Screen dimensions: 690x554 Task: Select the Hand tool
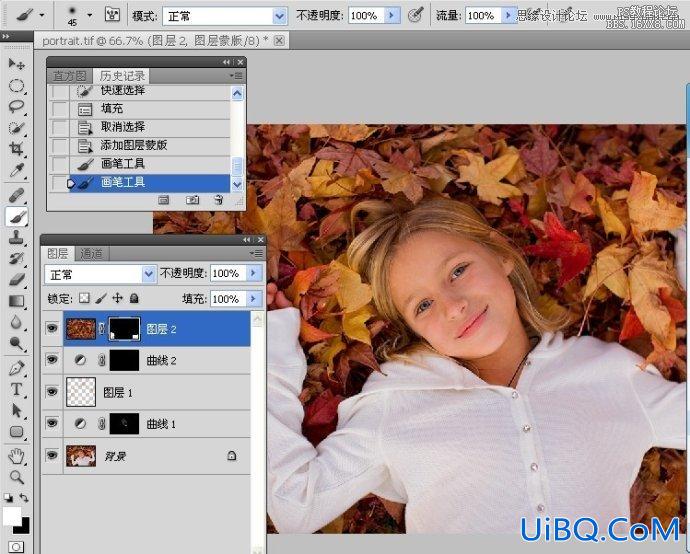tap(16, 456)
